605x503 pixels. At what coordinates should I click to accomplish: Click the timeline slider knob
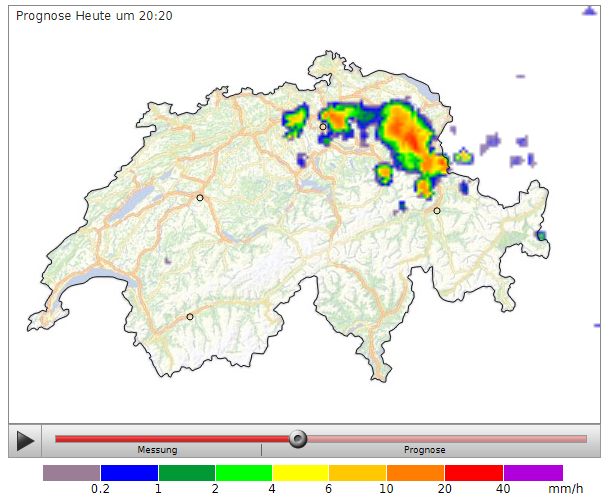[298, 439]
